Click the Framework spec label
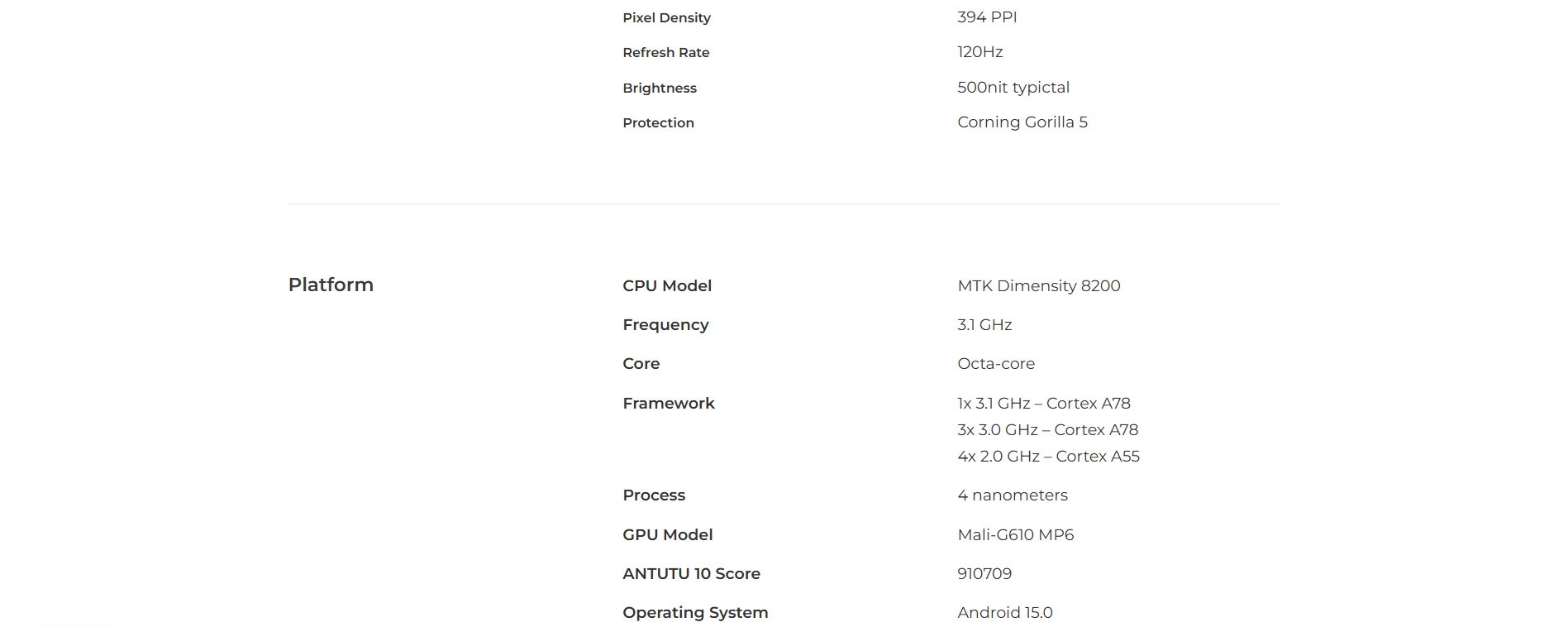 click(668, 403)
